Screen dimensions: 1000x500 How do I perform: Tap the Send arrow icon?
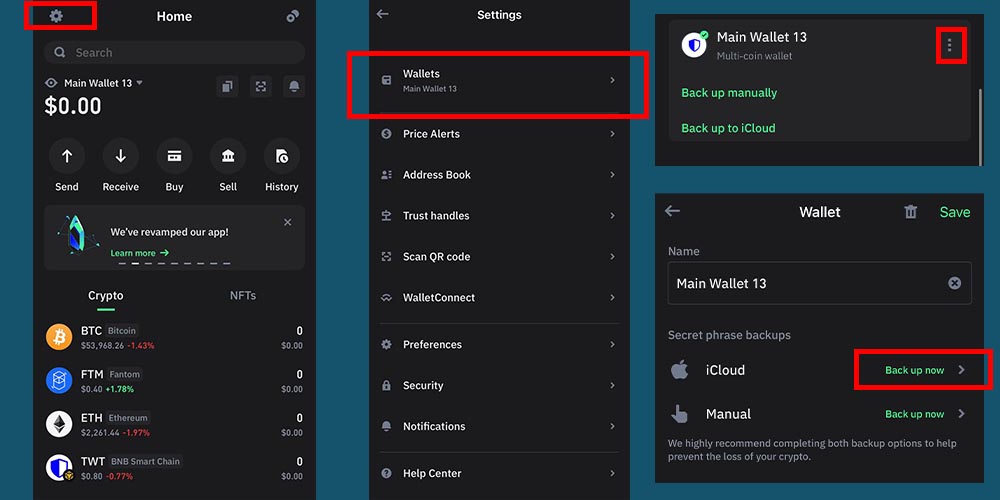click(67, 156)
